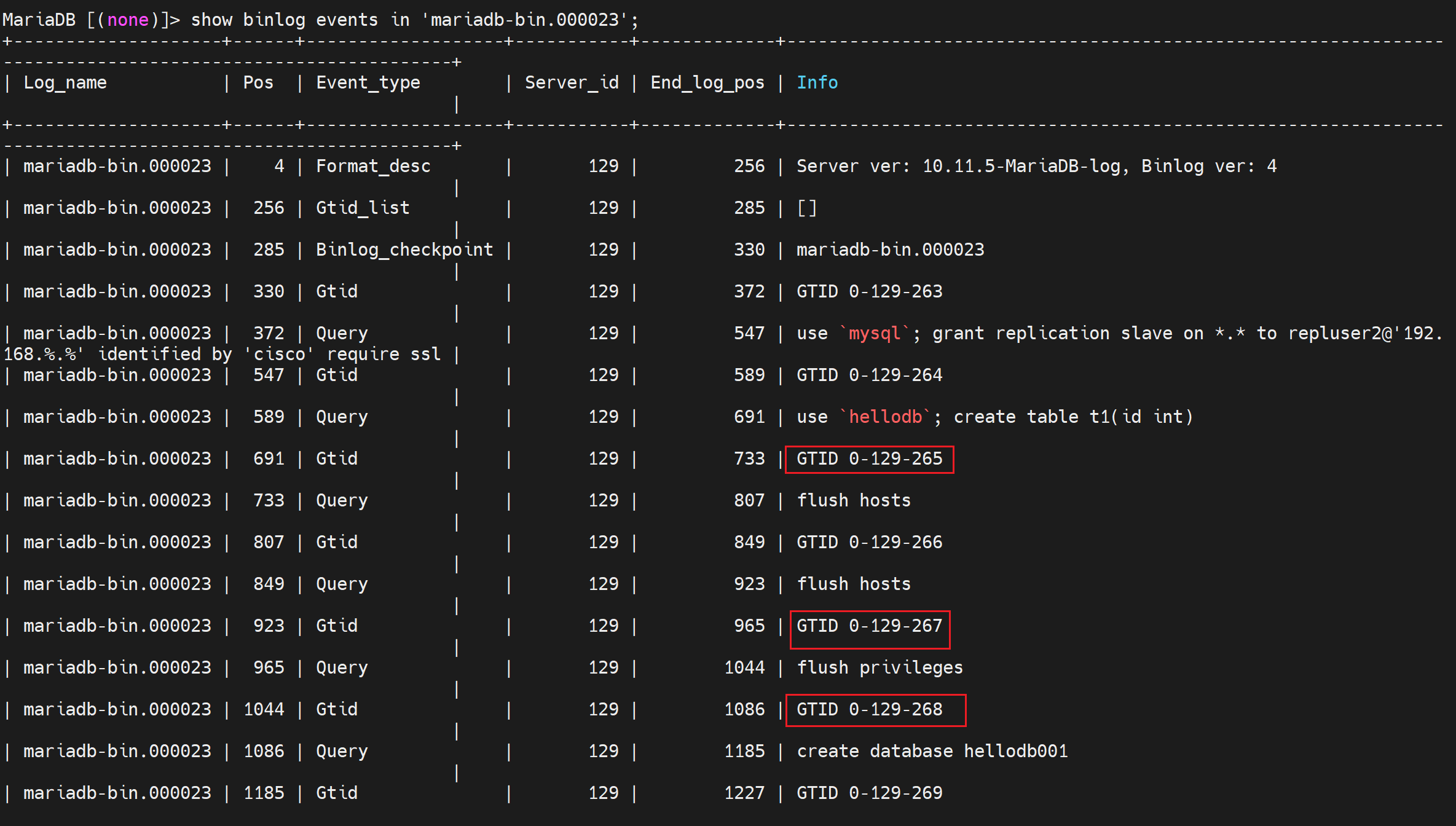
Task: Click the End_log_pos column header
Action: 707,83
